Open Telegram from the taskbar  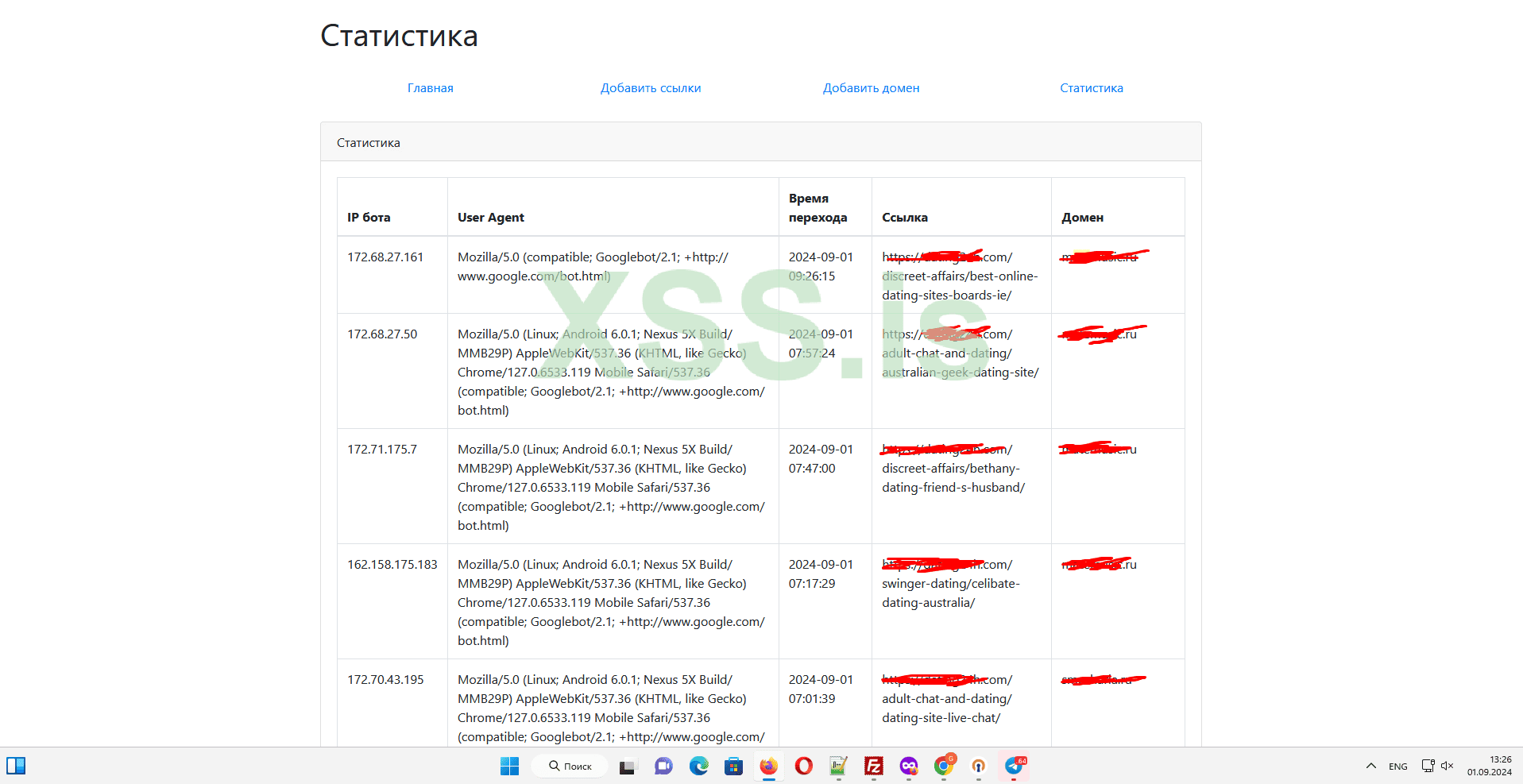[1015, 766]
